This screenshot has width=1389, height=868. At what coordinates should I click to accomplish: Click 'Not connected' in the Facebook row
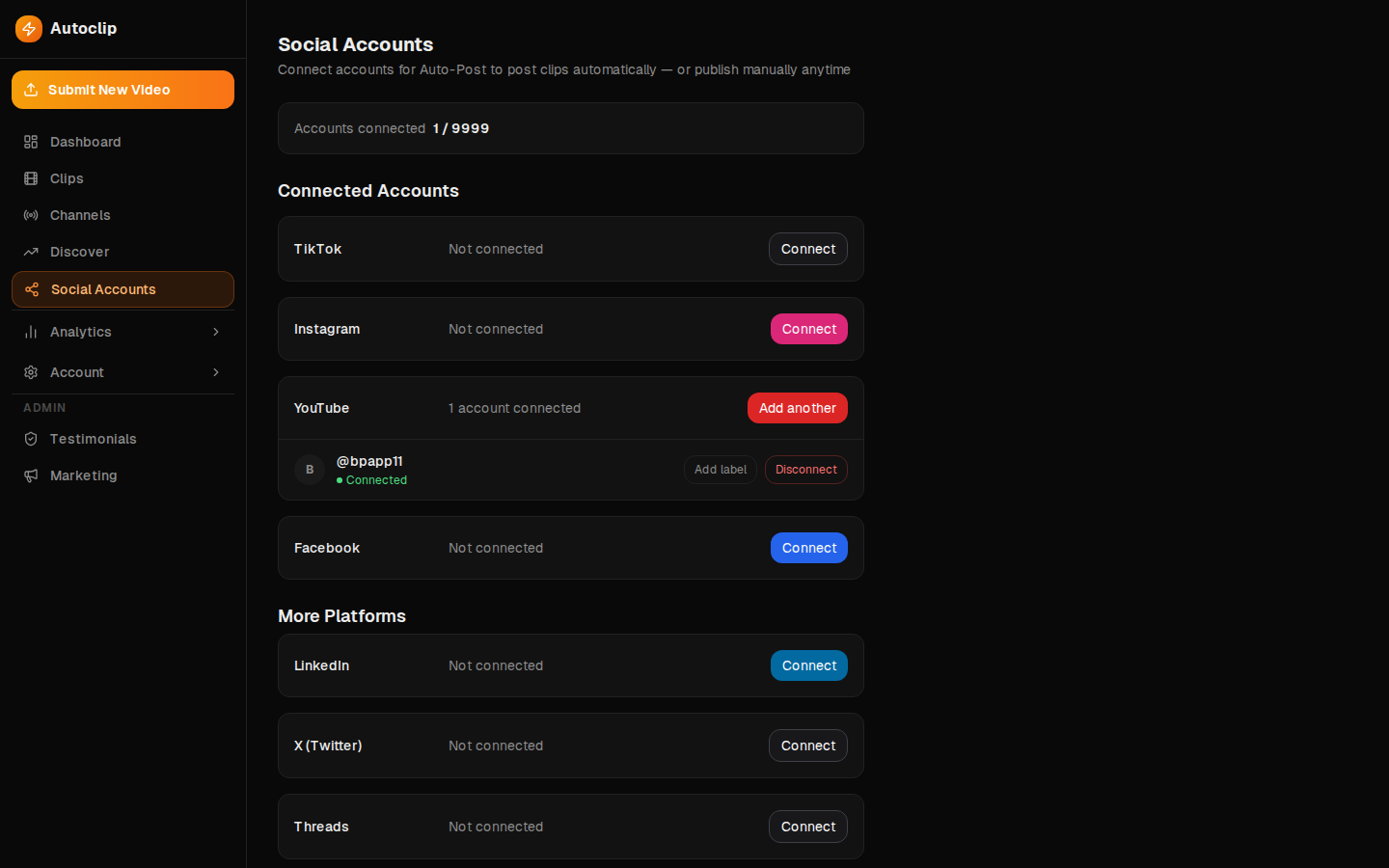click(x=496, y=548)
